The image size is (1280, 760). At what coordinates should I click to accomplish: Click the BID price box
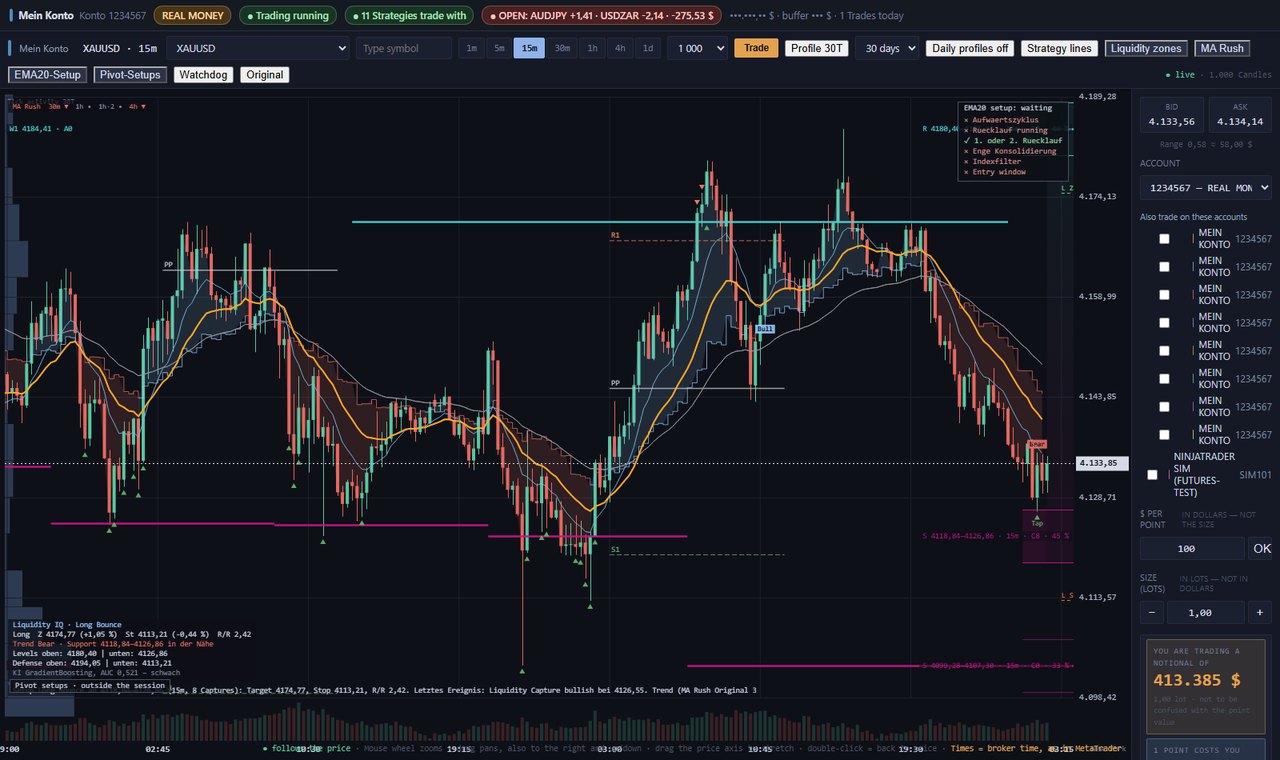point(1171,115)
